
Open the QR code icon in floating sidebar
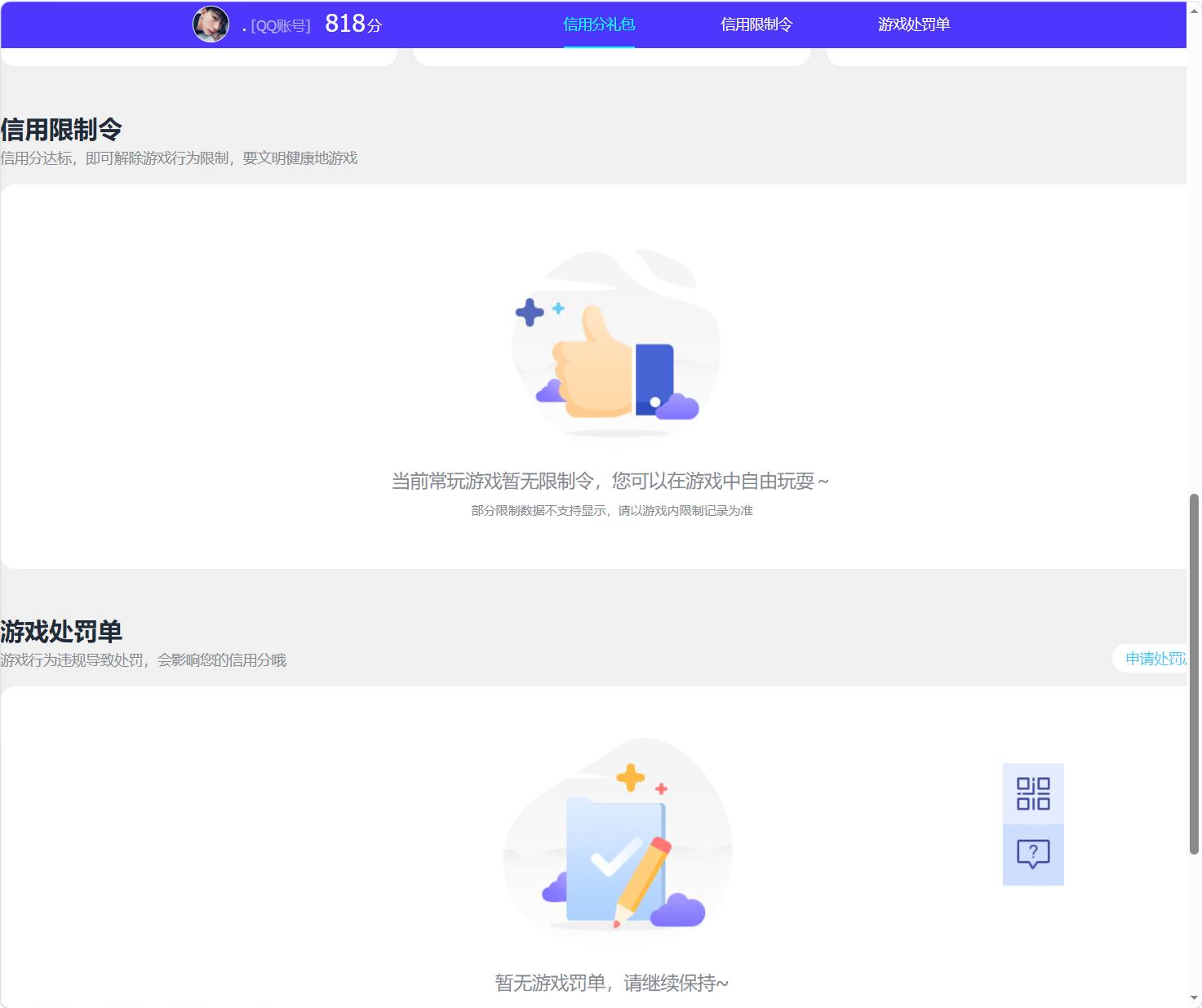[x=1033, y=793]
